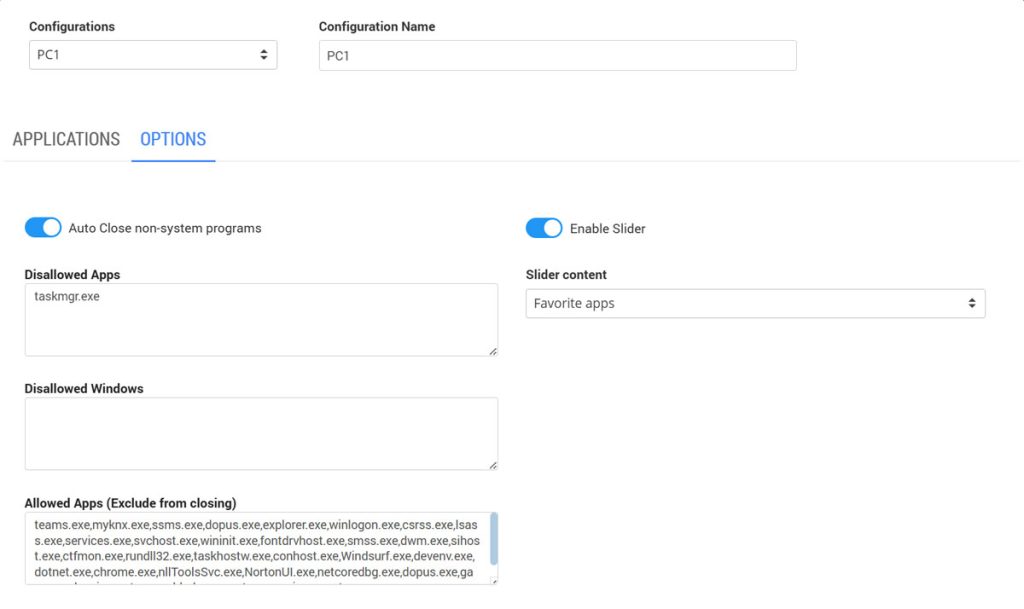1024x609 pixels.
Task: Click the Allowed Apps scrollbar thumb
Action: [494, 538]
